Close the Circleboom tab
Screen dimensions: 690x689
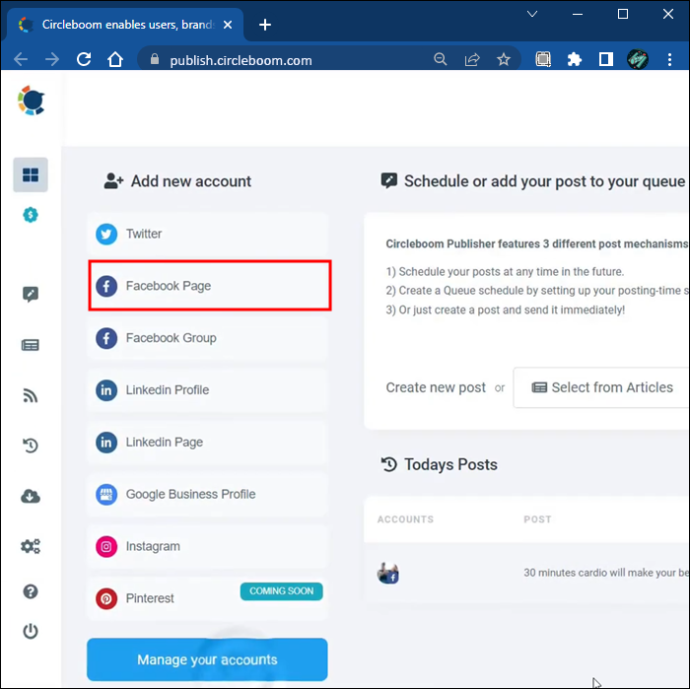(228, 25)
